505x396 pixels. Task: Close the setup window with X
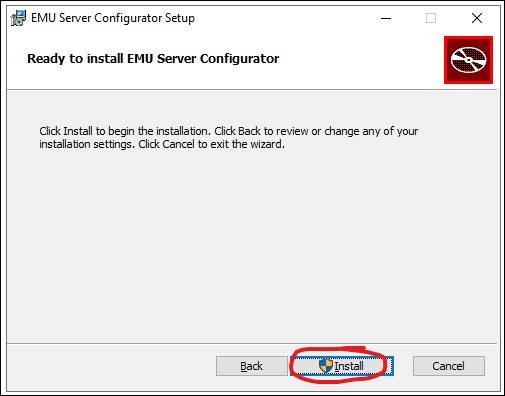coord(477,18)
